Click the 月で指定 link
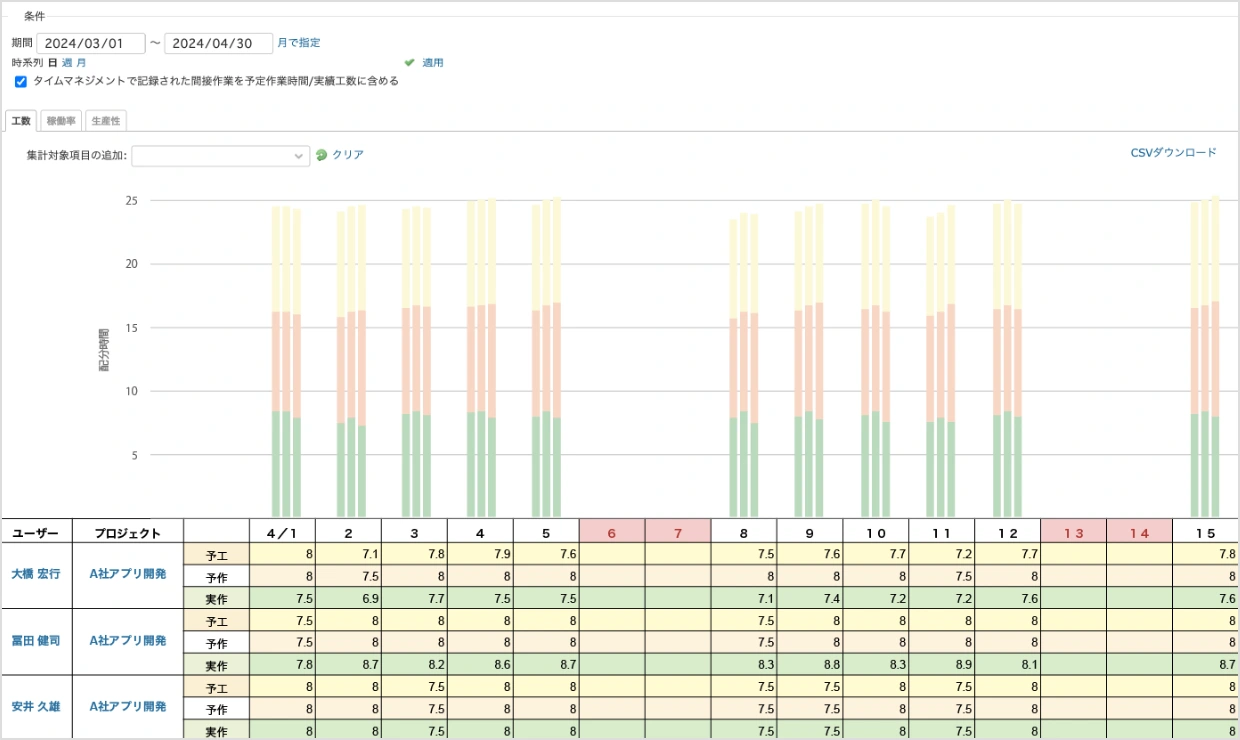The image size is (1240, 740). [299, 43]
